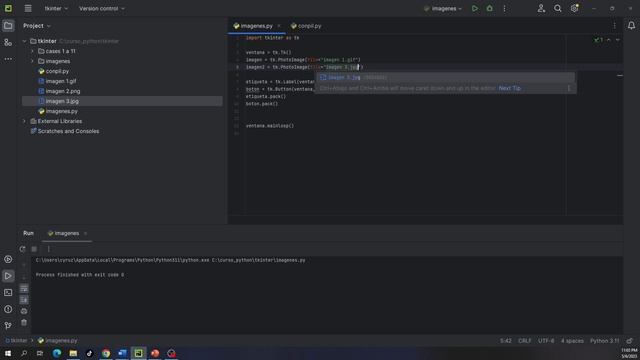The image size is (640, 360).
Task: Expand the 'cases 1 a 11' folder
Action: click(x=33, y=51)
